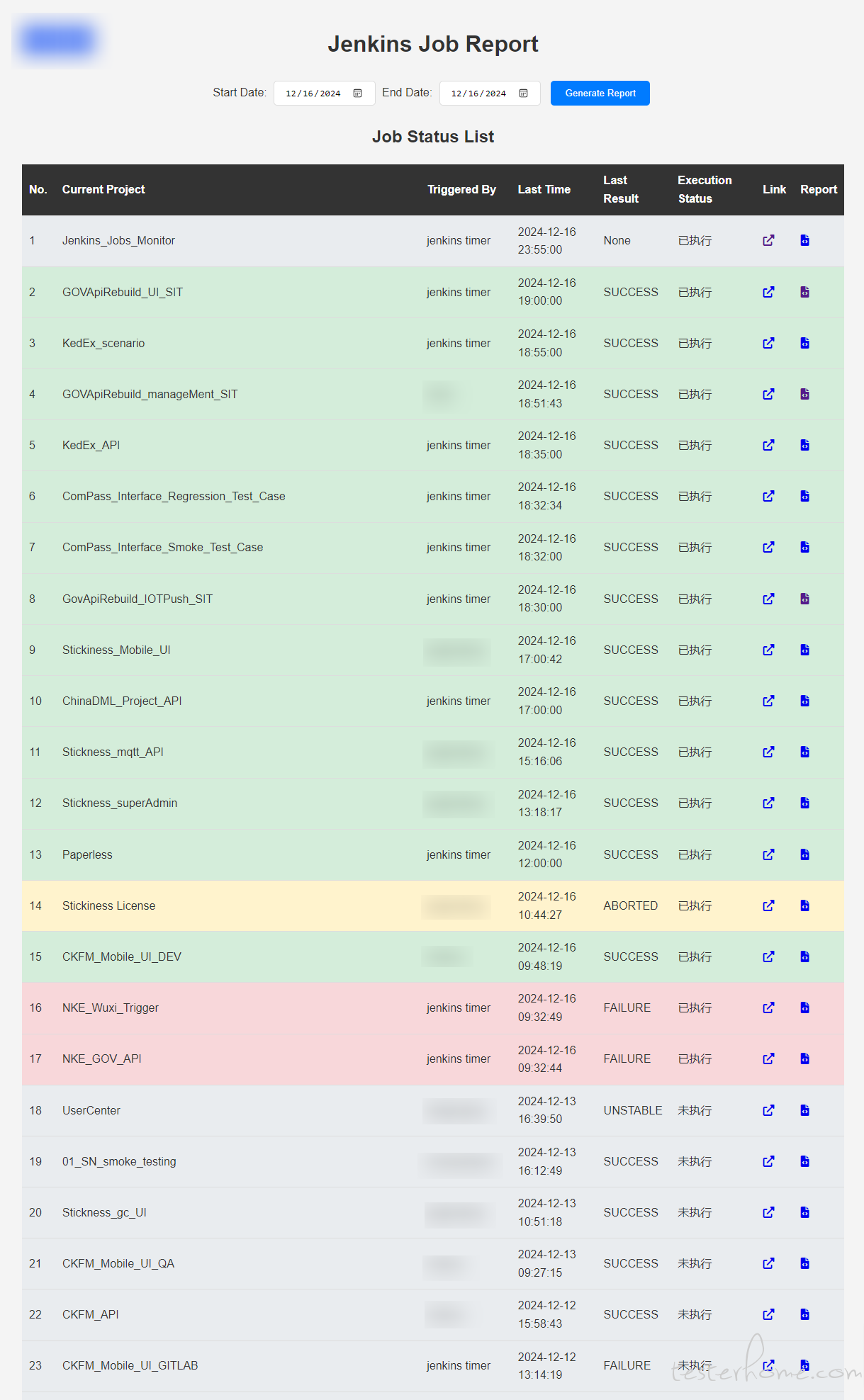
Task: Open Start Date calendar picker
Action: pos(357,94)
